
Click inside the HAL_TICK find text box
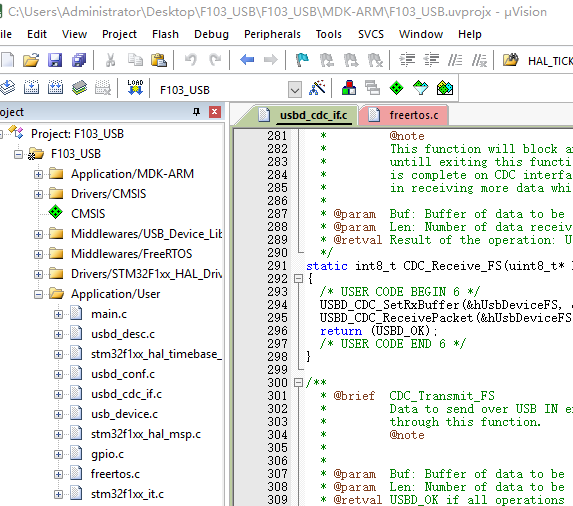point(550,61)
